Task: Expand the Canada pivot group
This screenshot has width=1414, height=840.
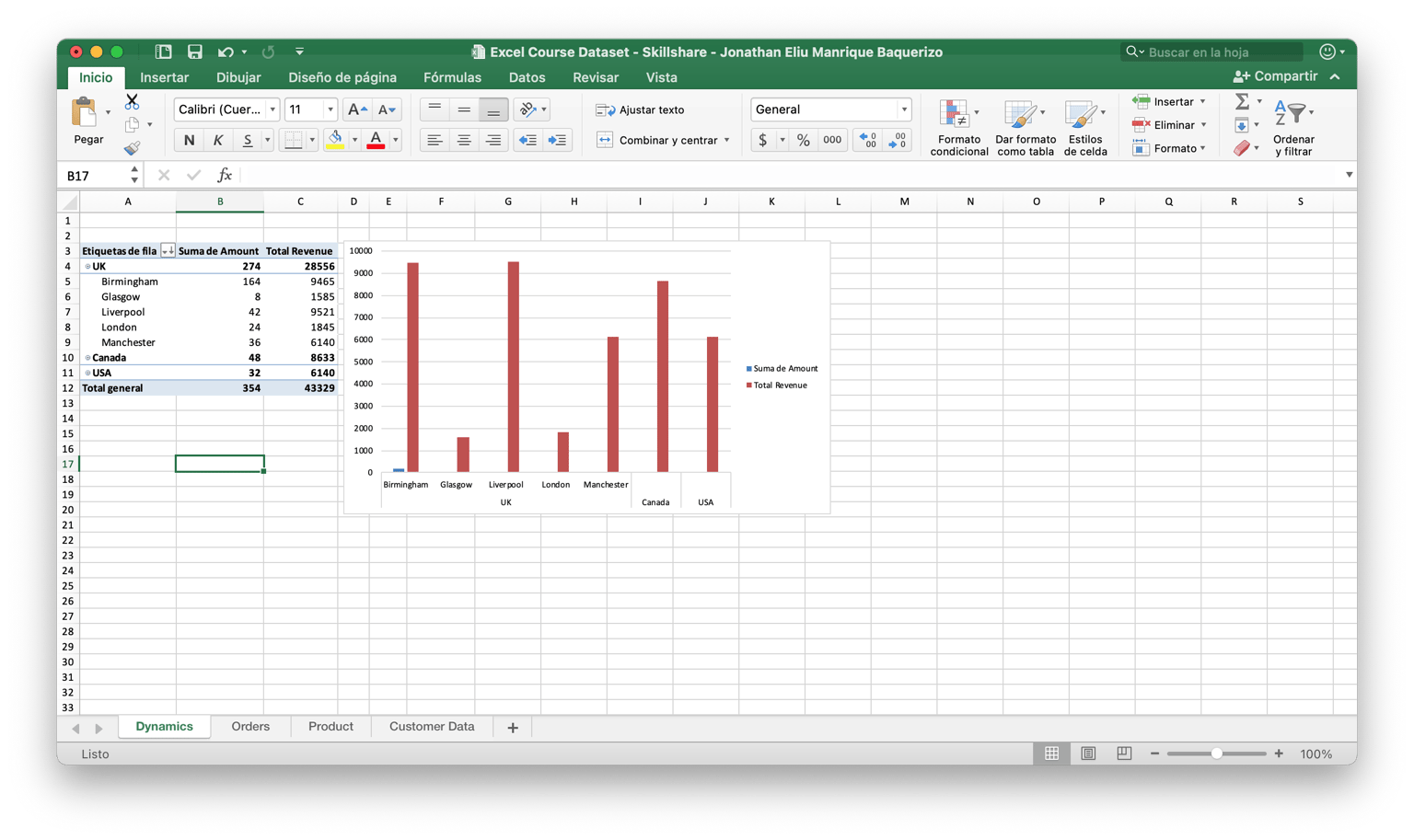Action: pyautogui.click(x=87, y=358)
